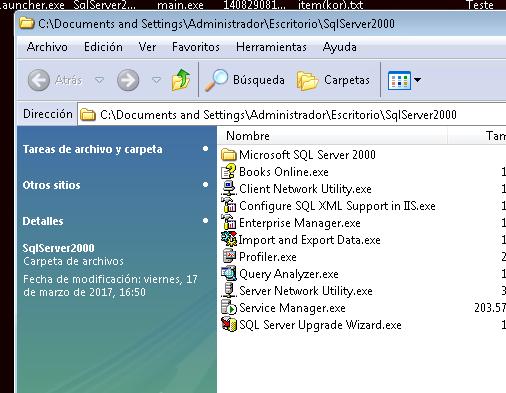
Task: Click desktop item main.exe label
Action: [180, 5]
